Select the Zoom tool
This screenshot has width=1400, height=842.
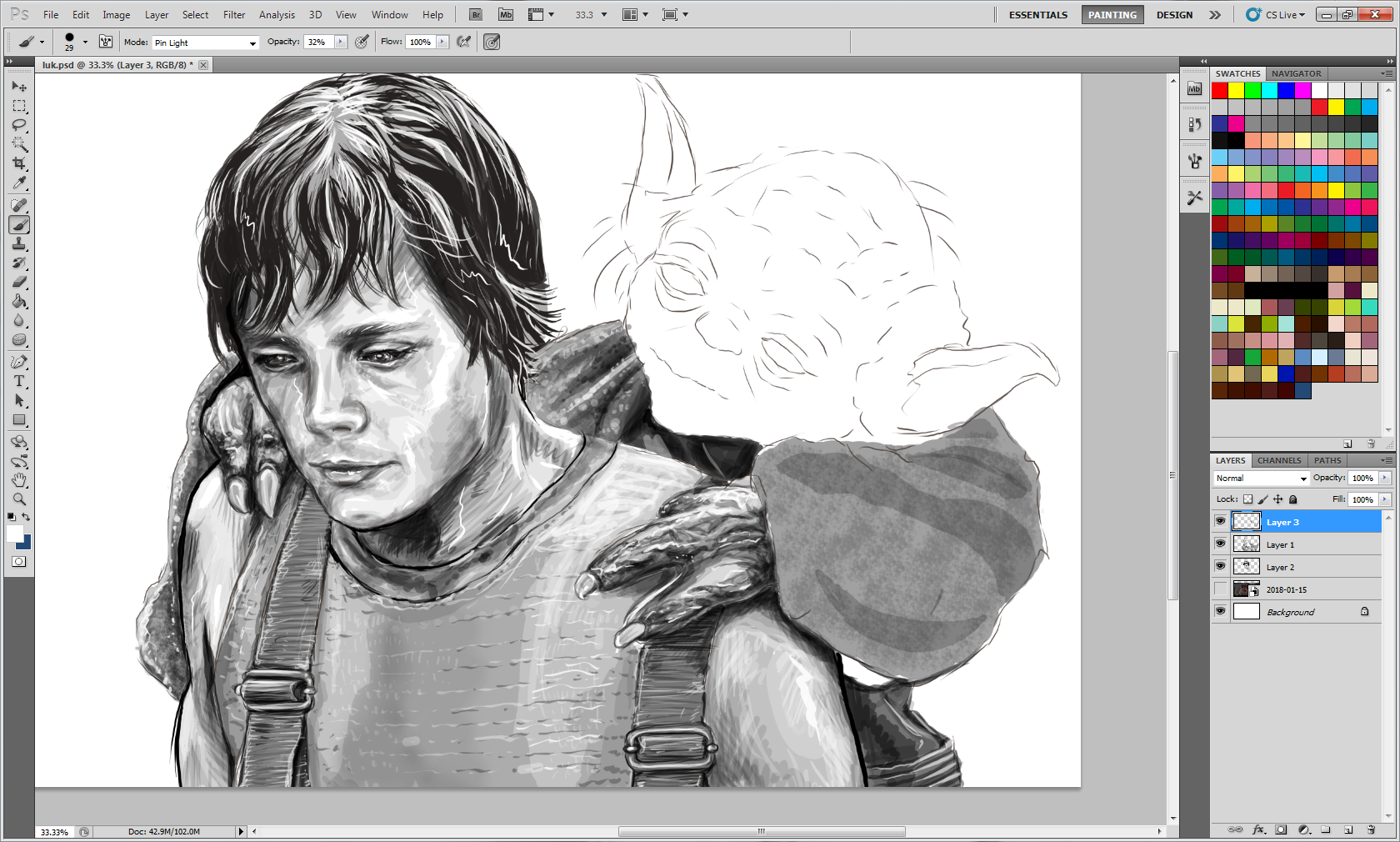19,499
